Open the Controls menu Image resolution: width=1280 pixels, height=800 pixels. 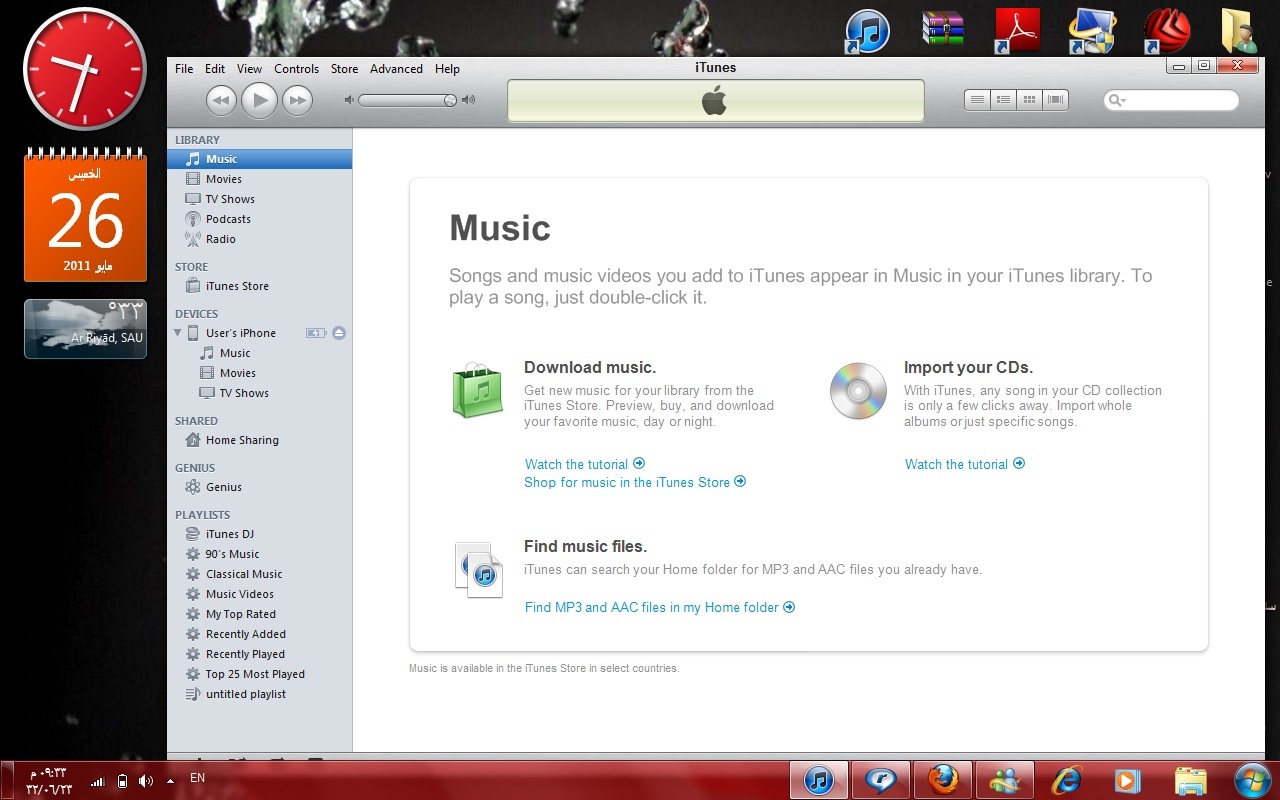pos(297,69)
